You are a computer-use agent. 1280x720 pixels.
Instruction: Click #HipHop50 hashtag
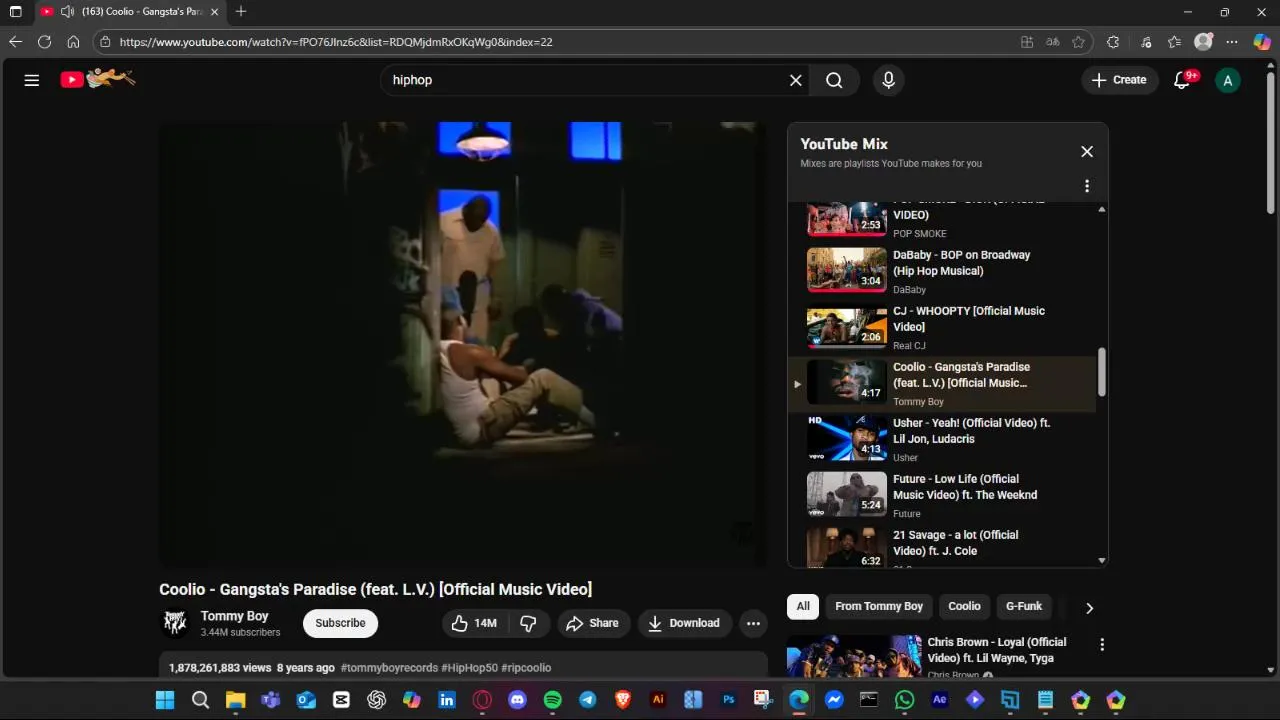(x=469, y=667)
